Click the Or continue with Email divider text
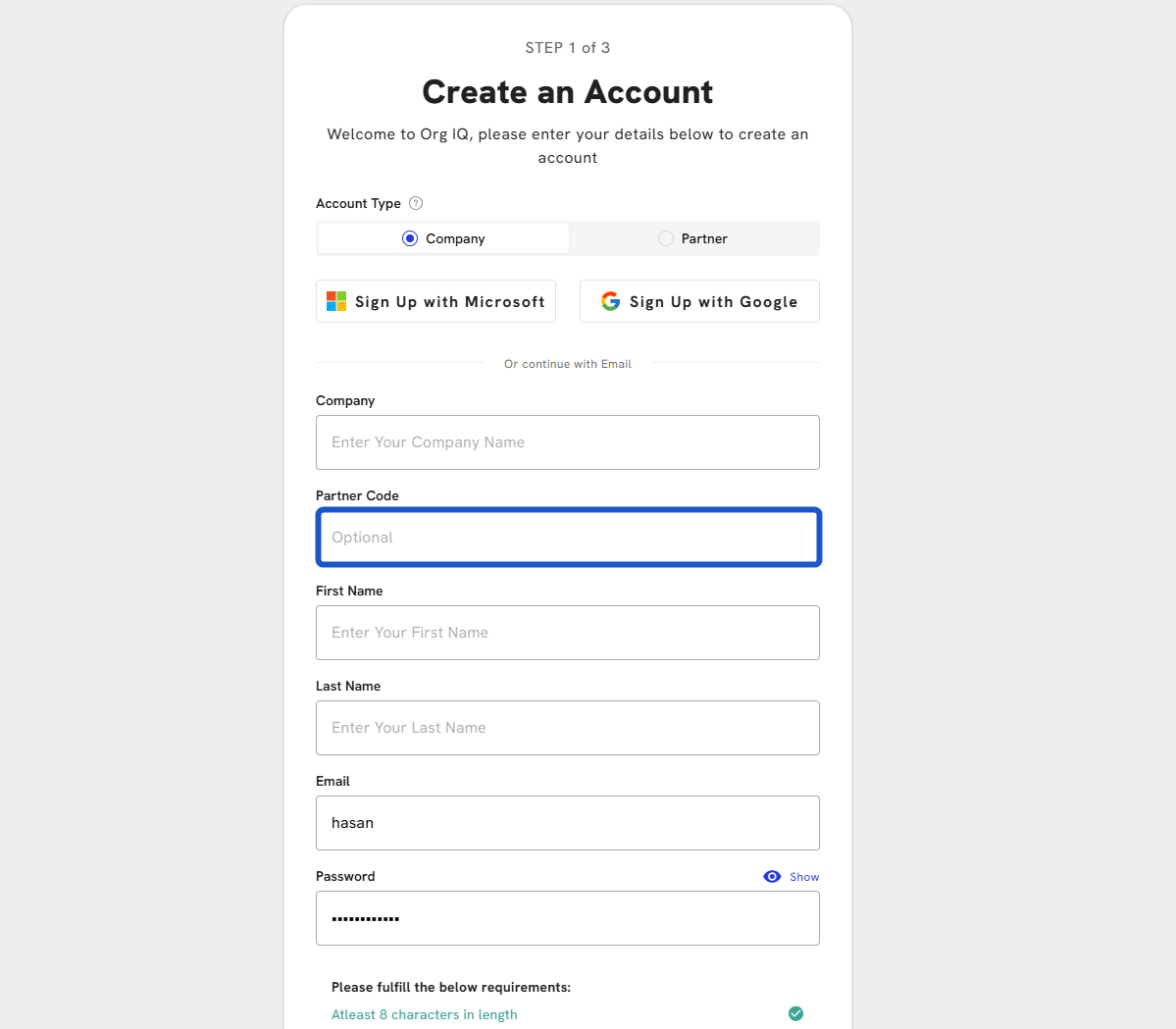 (x=567, y=364)
